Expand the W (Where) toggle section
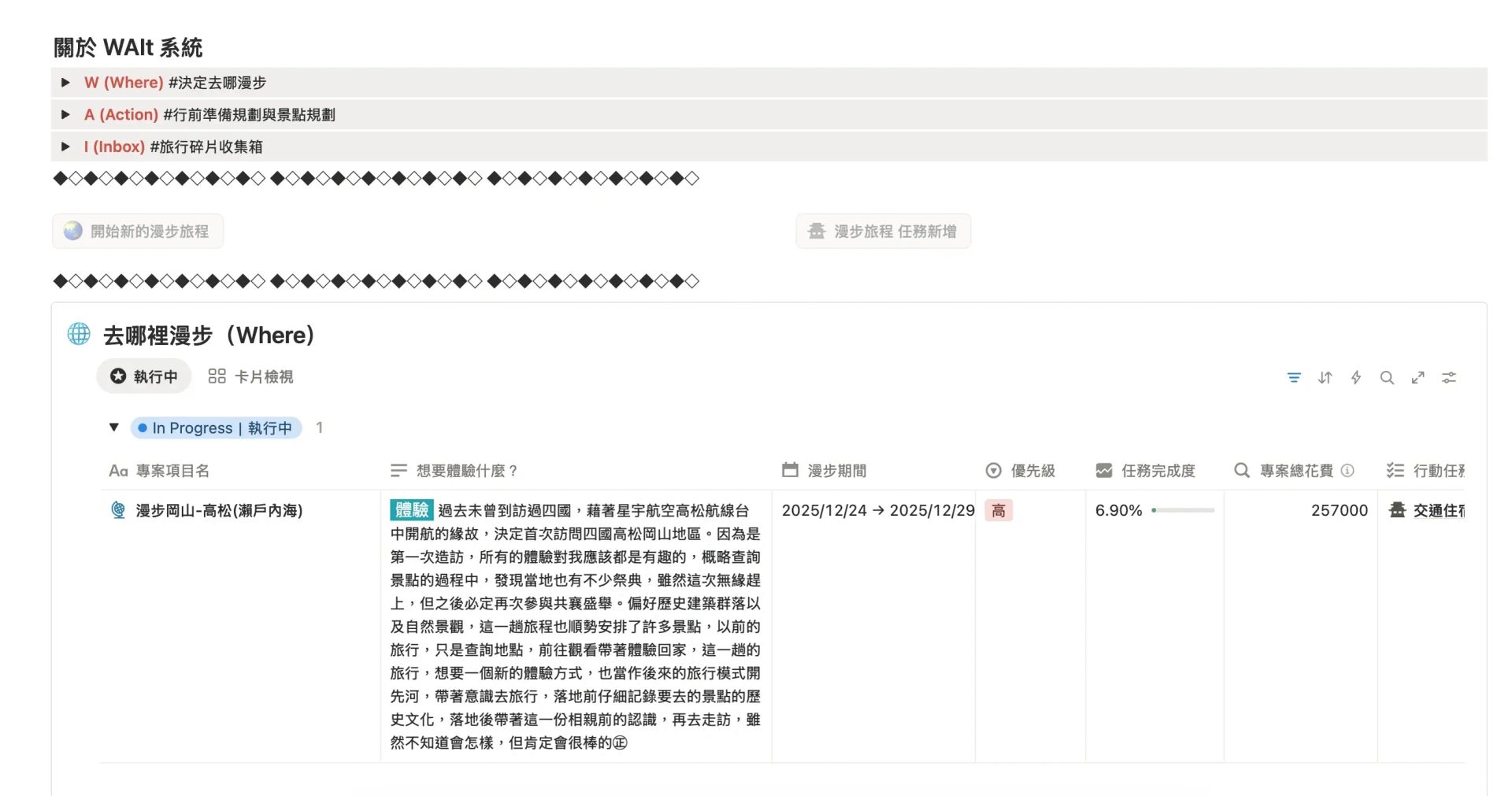This screenshot has width=1512, height=796. click(66, 83)
